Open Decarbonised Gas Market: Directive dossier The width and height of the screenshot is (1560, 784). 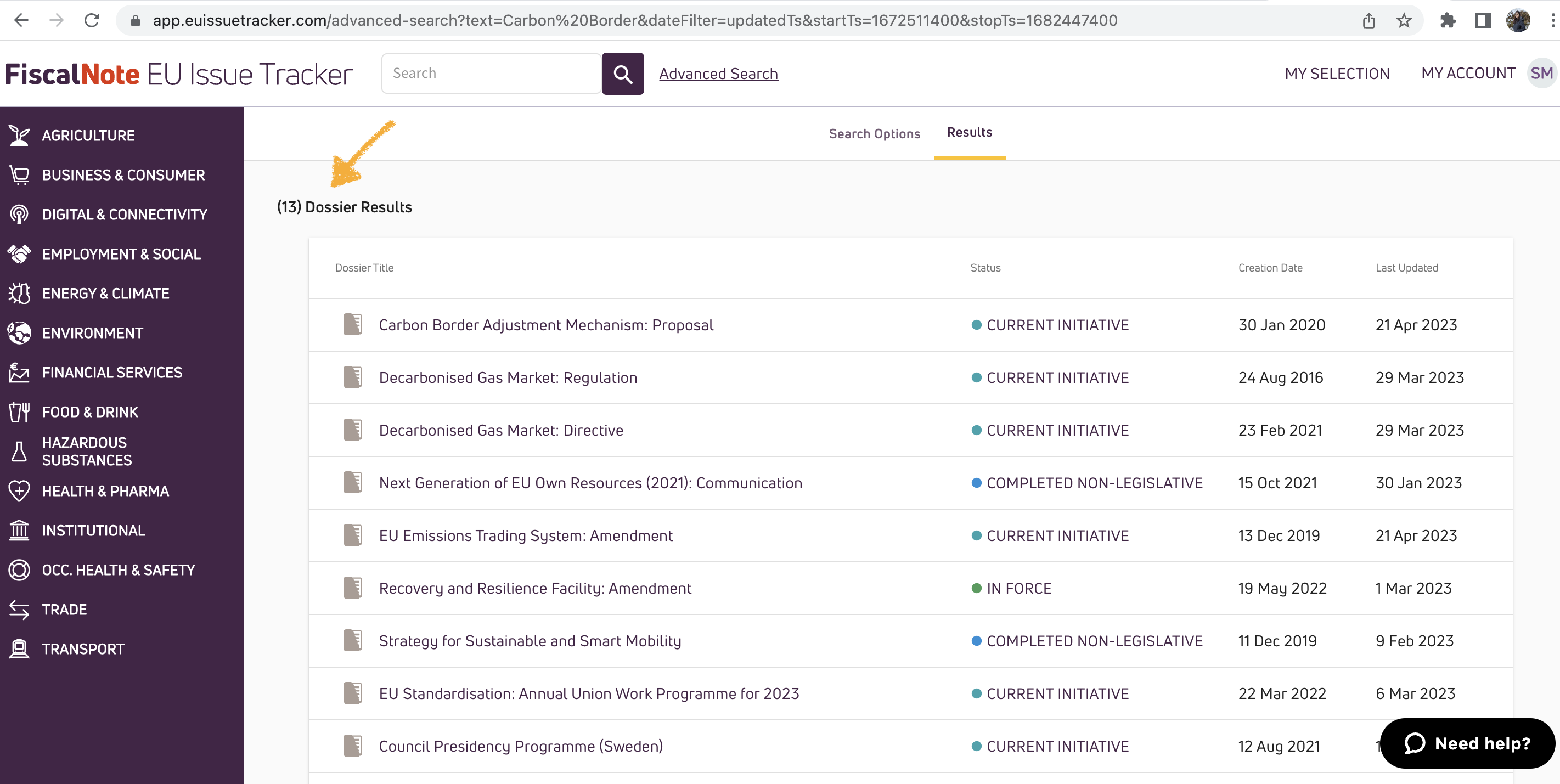(501, 431)
